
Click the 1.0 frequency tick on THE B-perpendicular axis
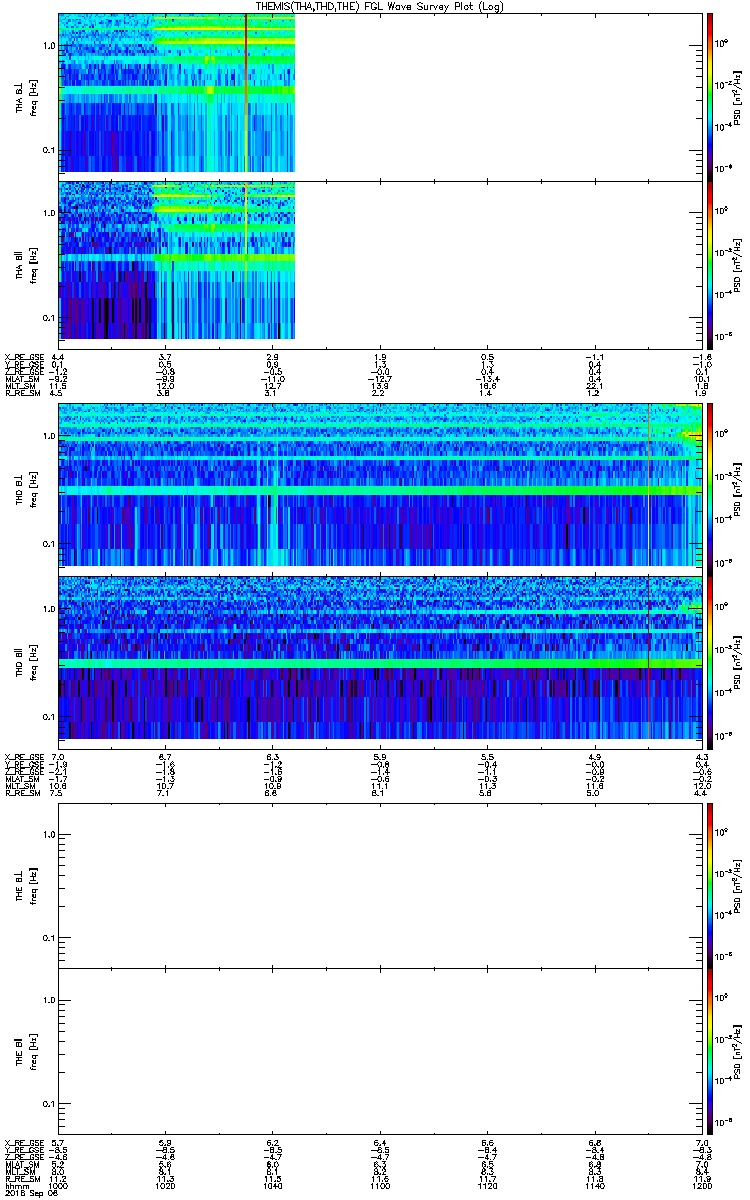tap(48, 833)
